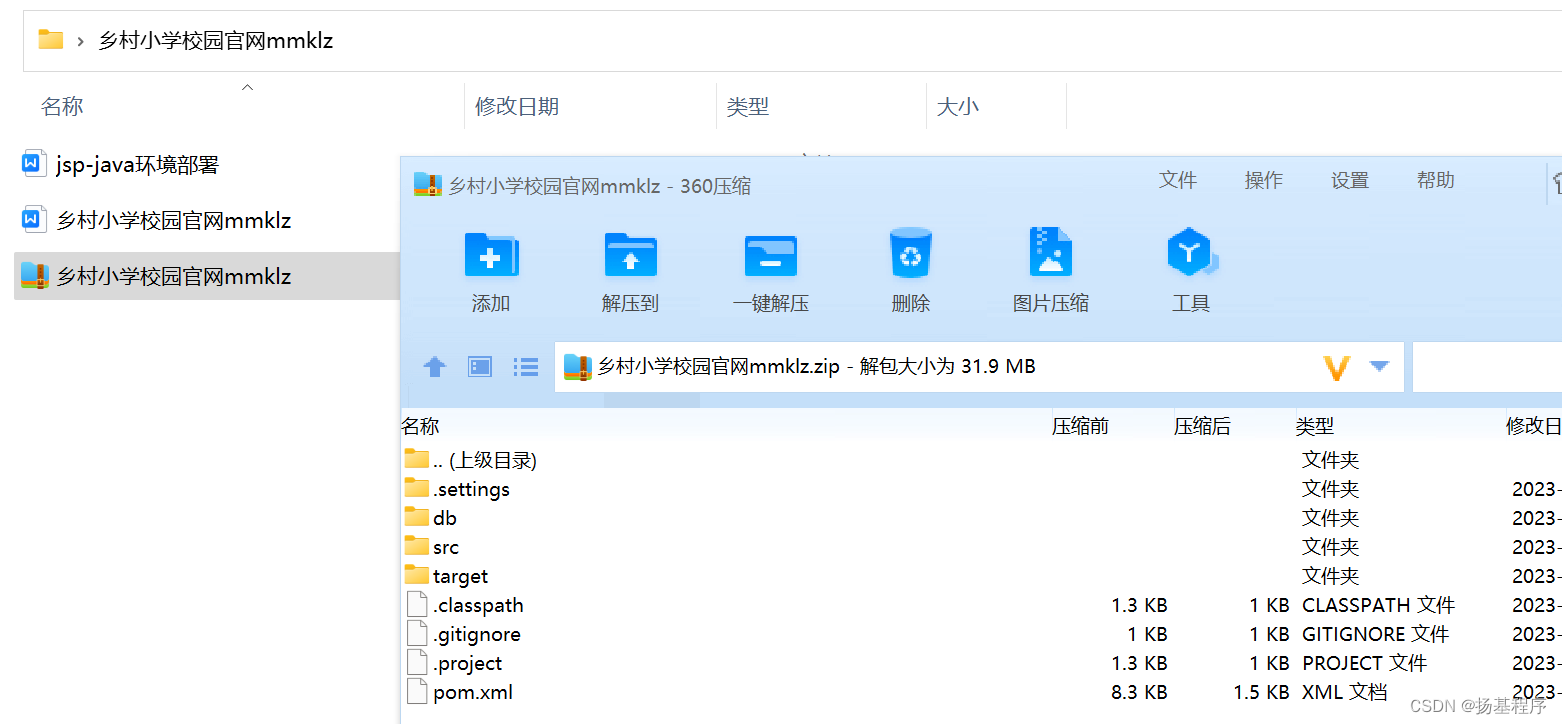Screen dimensions: 1562x724
Task: Open the .. 上级目录 parent folder entry
Action: [x=475, y=459]
